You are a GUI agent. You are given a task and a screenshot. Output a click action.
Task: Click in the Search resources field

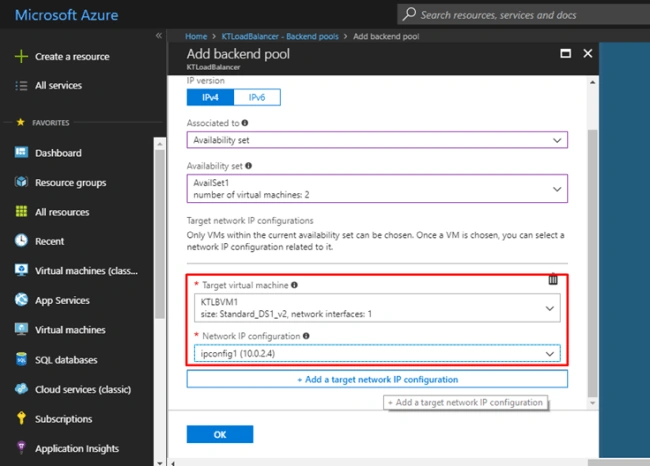point(523,15)
